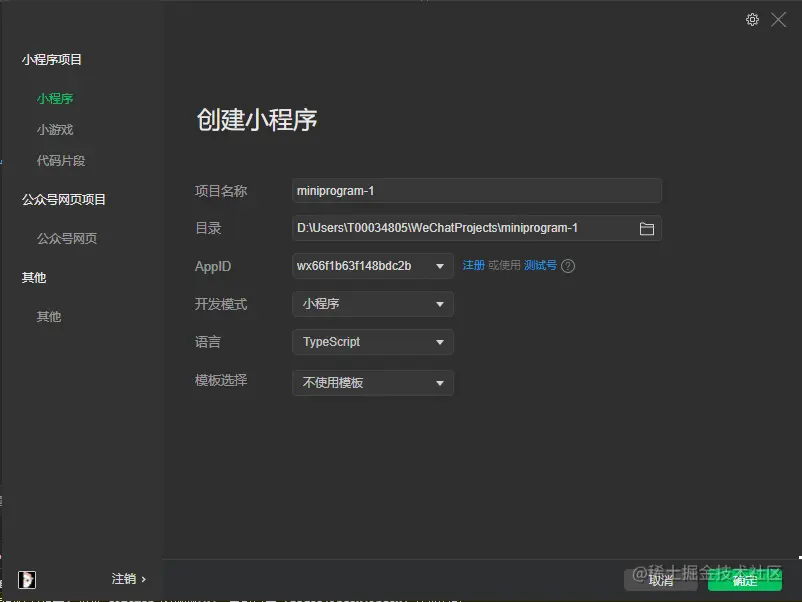802x602 pixels.
Task: Click the 取消 button
Action: pyautogui.click(x=660, y=581)
